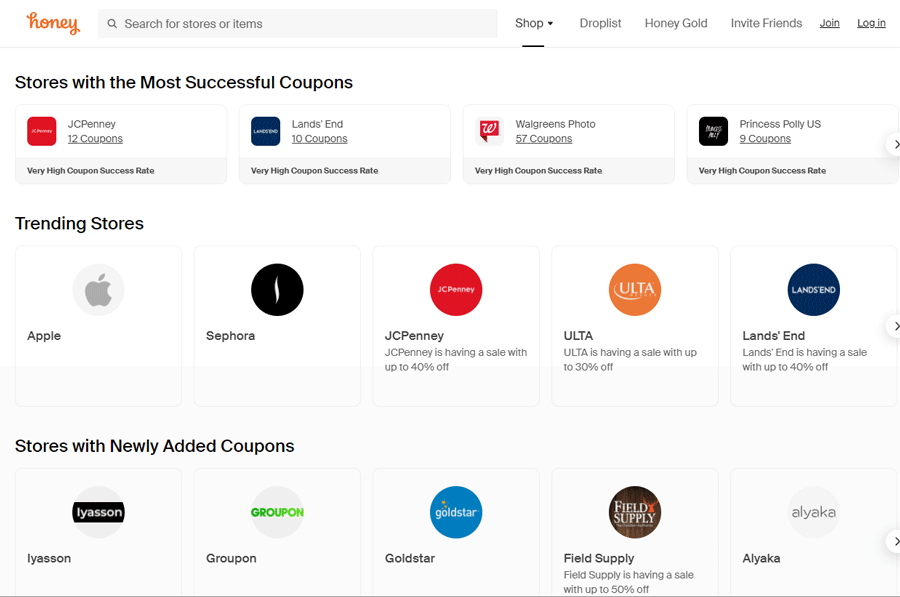Open the Iyasson logo
This screenshot has width=900, height=597.
tap(98, 512)
